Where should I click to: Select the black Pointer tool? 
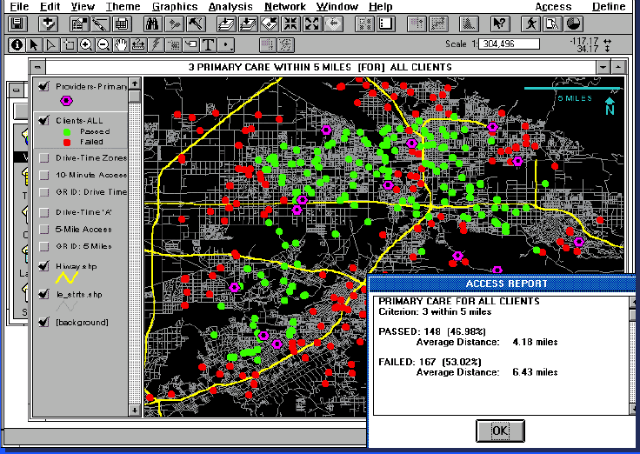[x=34, y=44]
